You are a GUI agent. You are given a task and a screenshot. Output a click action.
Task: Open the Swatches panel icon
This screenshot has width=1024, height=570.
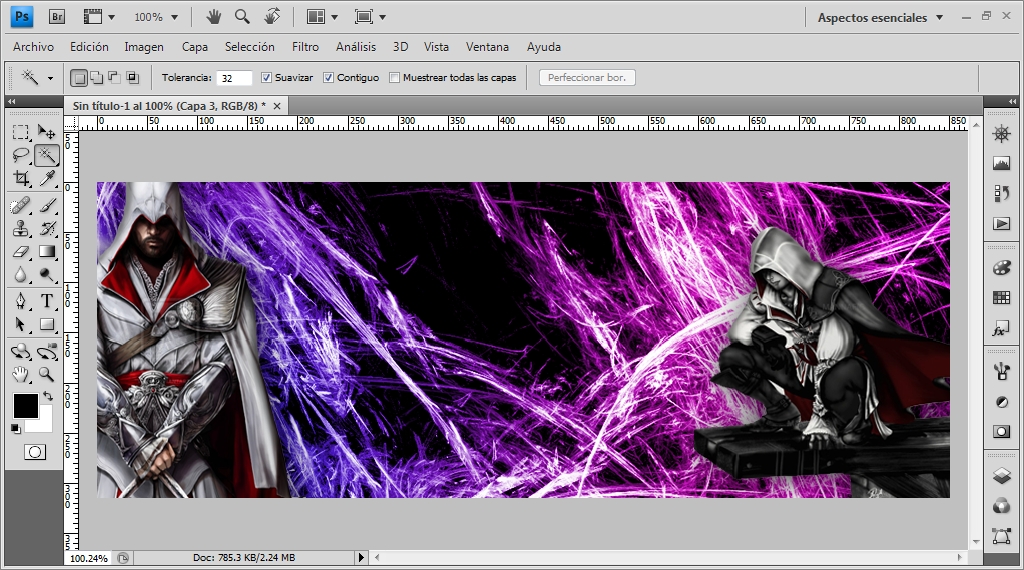(1001, 298)
